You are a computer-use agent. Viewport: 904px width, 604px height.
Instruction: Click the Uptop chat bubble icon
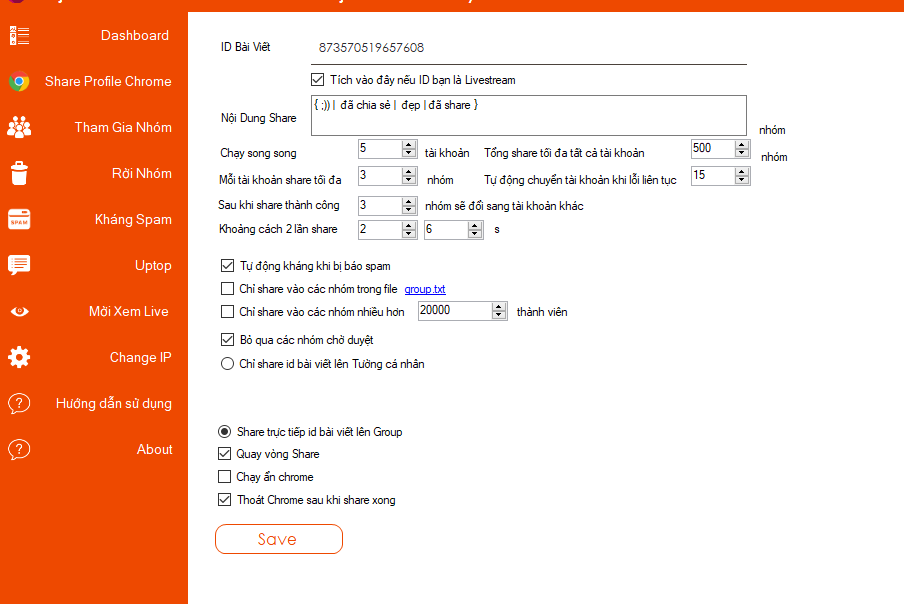coord(19,266)
